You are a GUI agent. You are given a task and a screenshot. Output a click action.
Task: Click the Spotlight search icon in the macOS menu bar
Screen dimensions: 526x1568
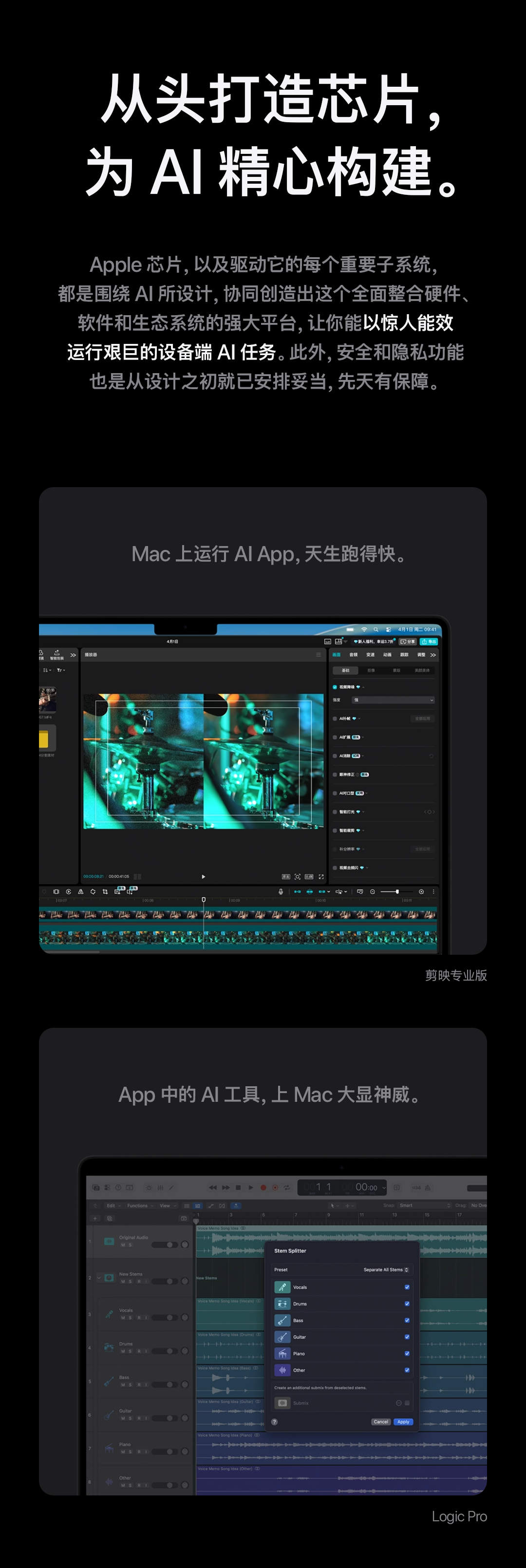[376, 629]
